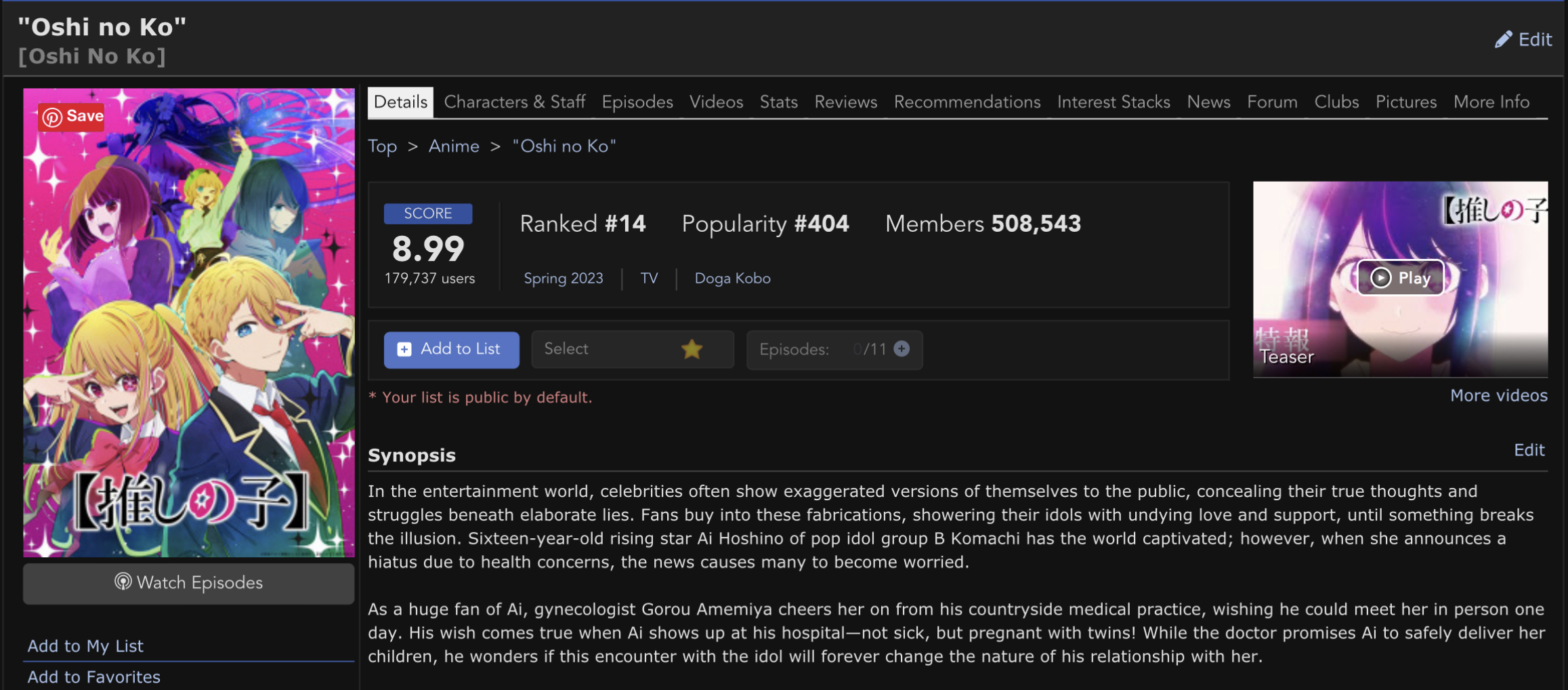Click the plus icon inside Add to List

(x=404, y=349)
